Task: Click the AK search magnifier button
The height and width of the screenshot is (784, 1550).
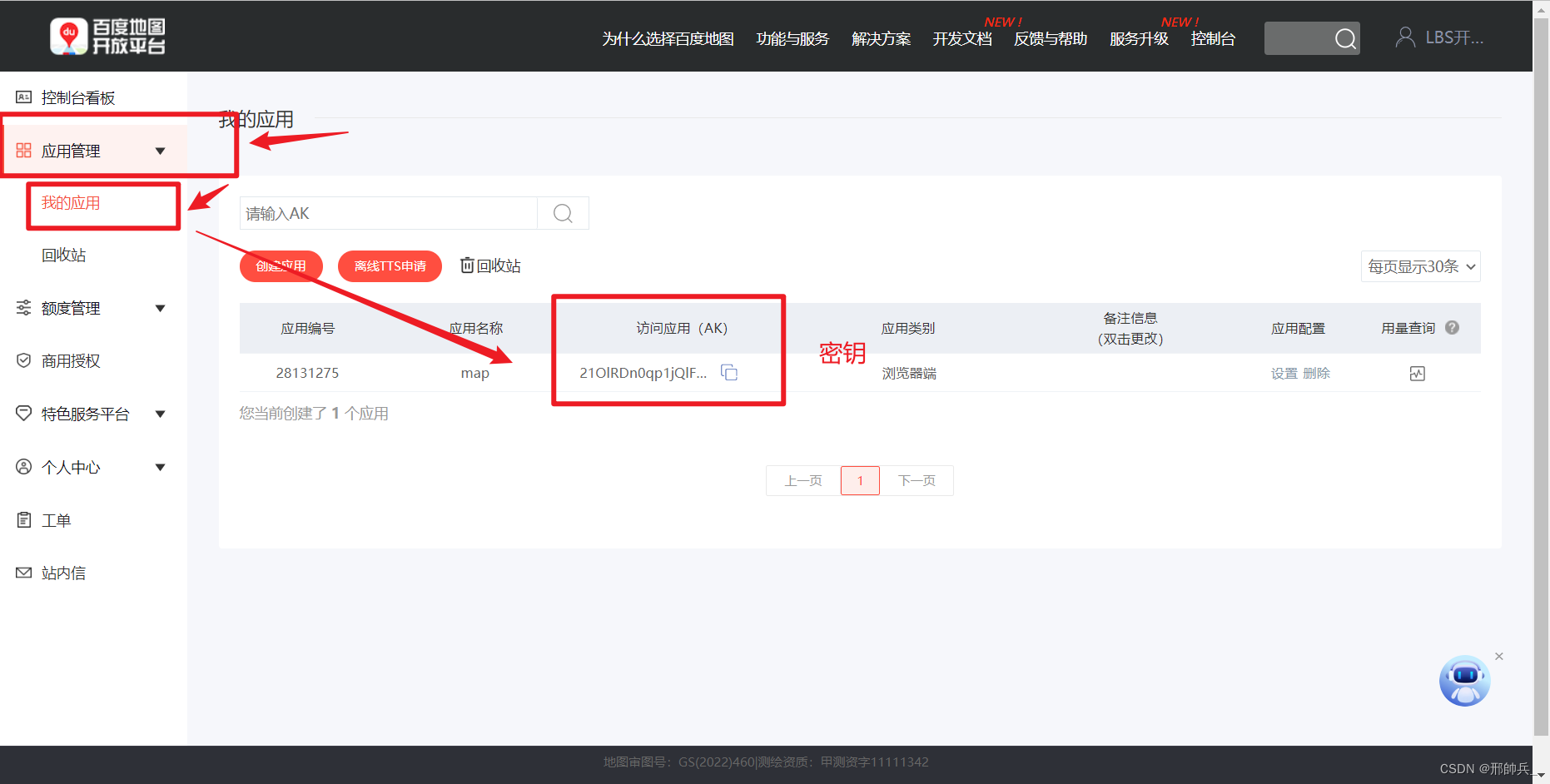Action: click(x=564, y=213)
